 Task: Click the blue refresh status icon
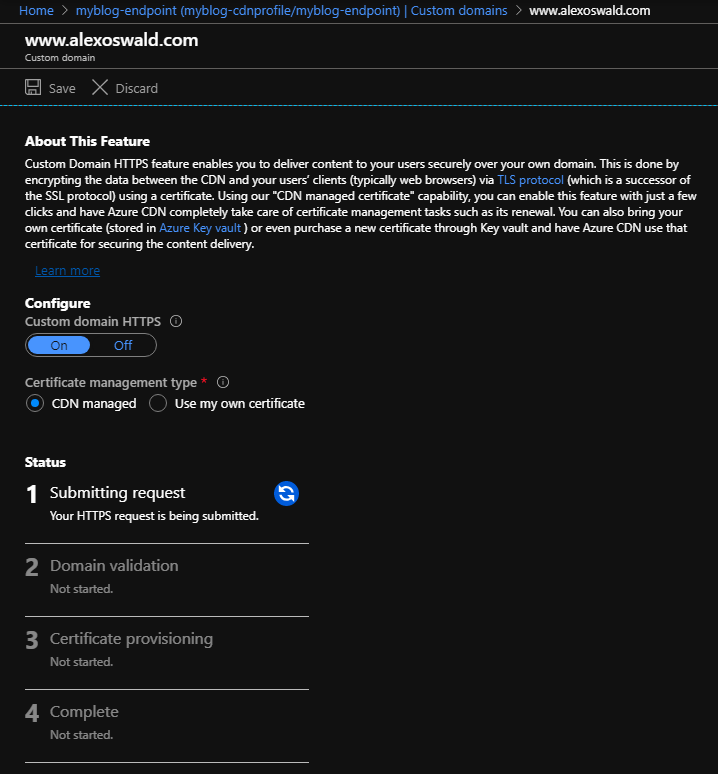(286, 493)
